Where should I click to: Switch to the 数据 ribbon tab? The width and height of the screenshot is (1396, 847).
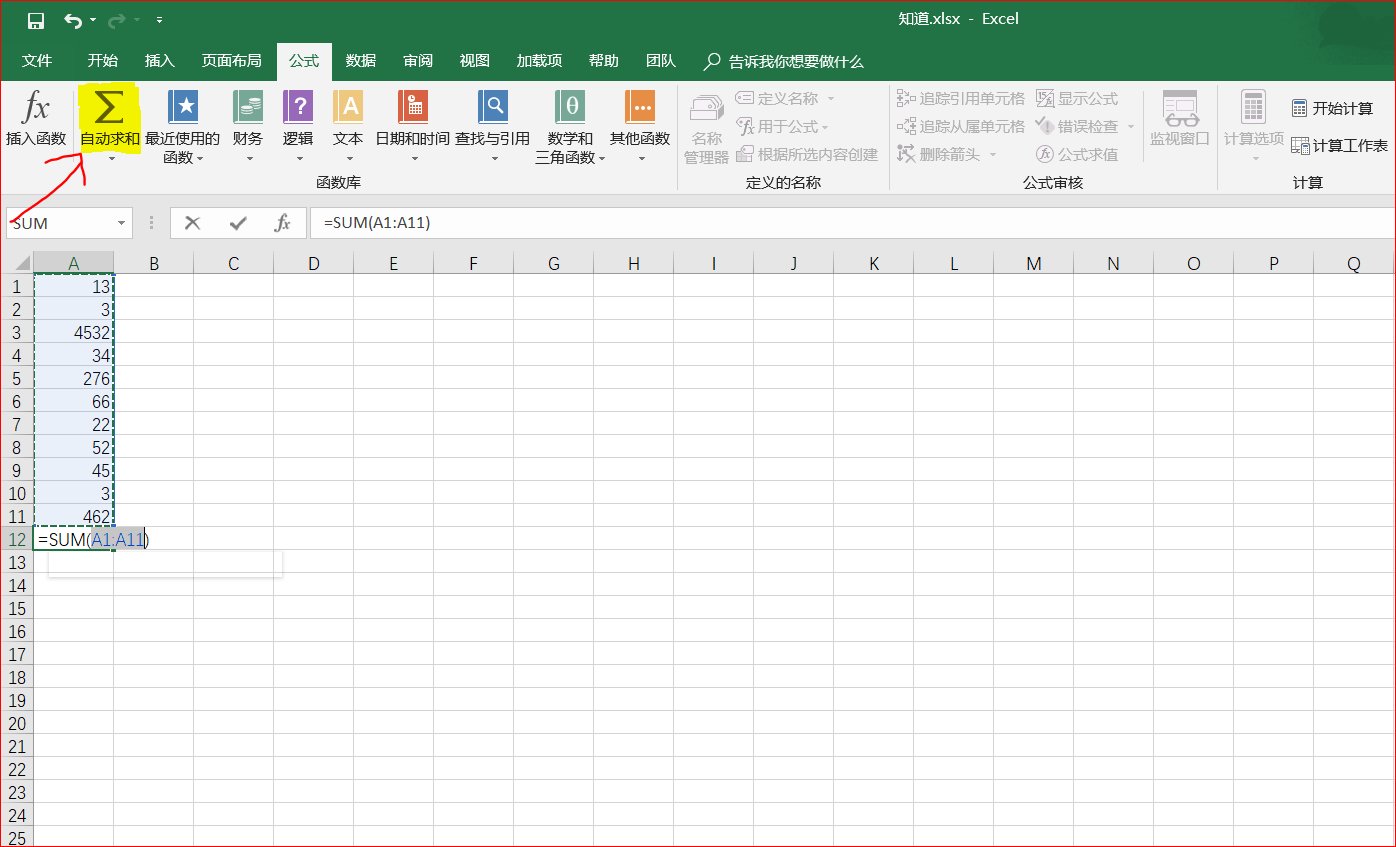[359, 60]
